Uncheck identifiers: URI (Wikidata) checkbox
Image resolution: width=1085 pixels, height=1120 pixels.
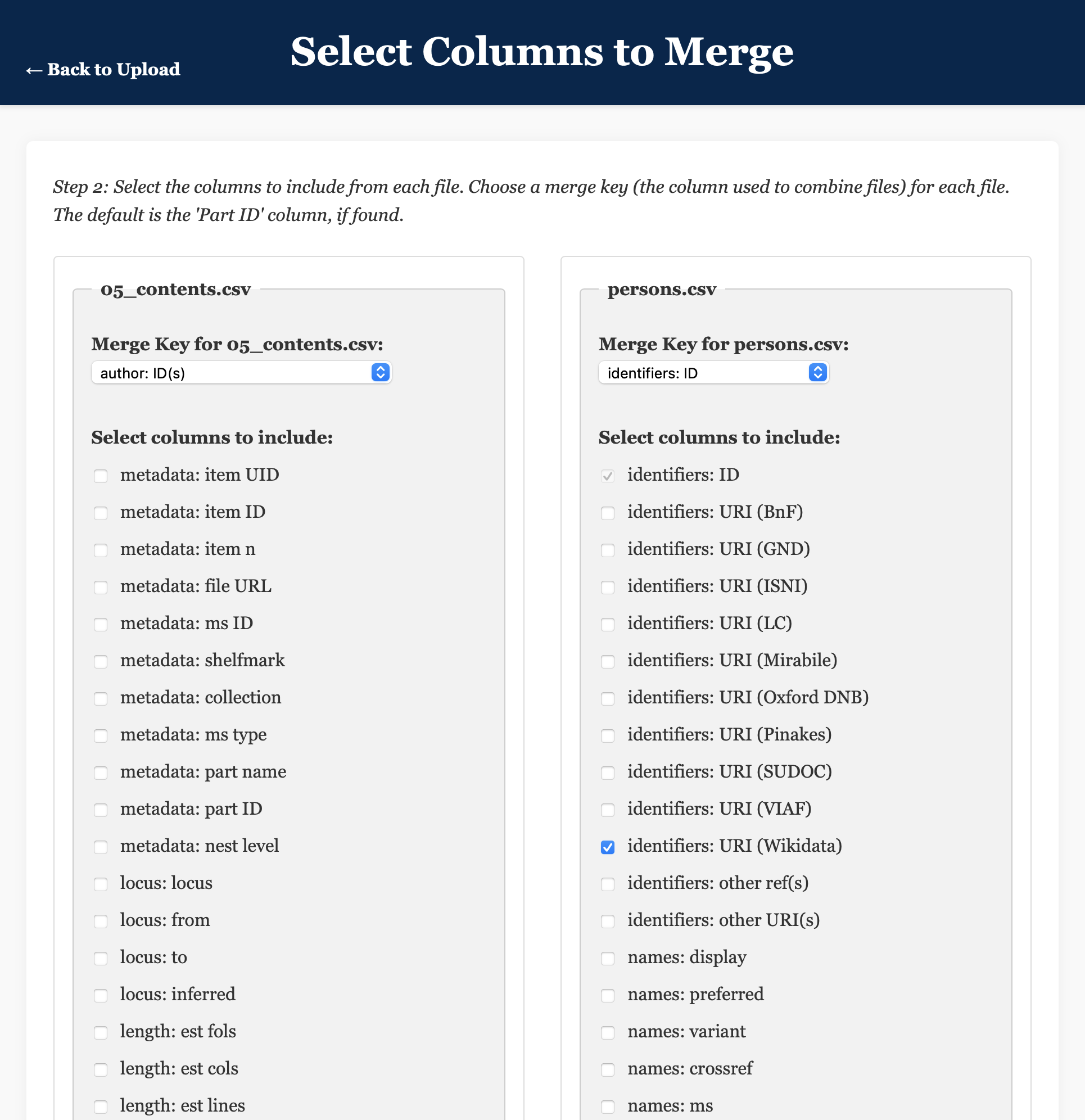coord(608,847)
